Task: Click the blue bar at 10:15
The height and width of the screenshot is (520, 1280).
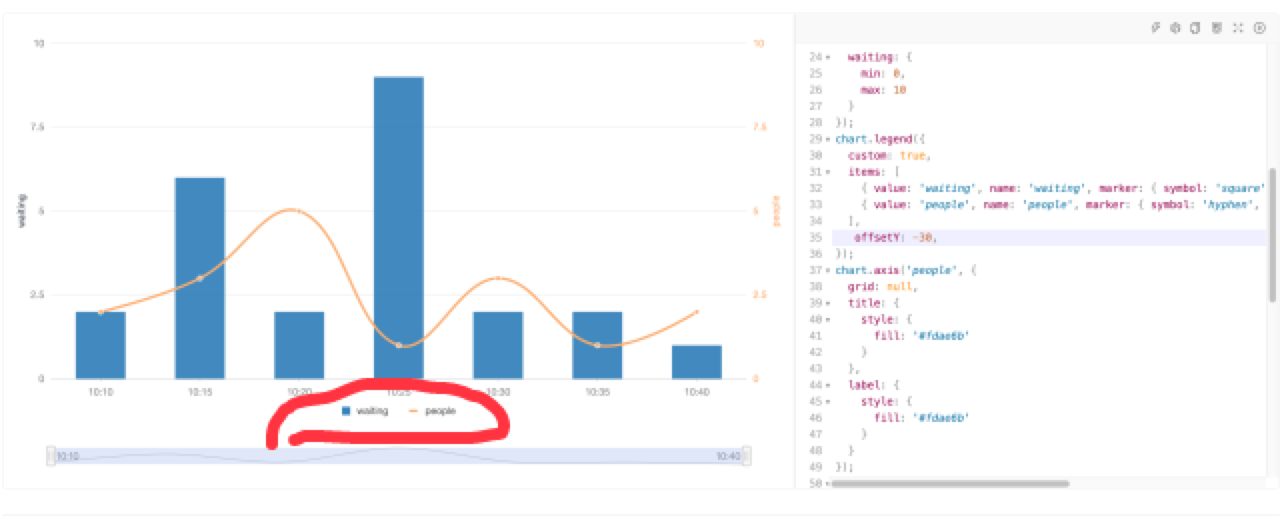Action: tap(200, 278)
